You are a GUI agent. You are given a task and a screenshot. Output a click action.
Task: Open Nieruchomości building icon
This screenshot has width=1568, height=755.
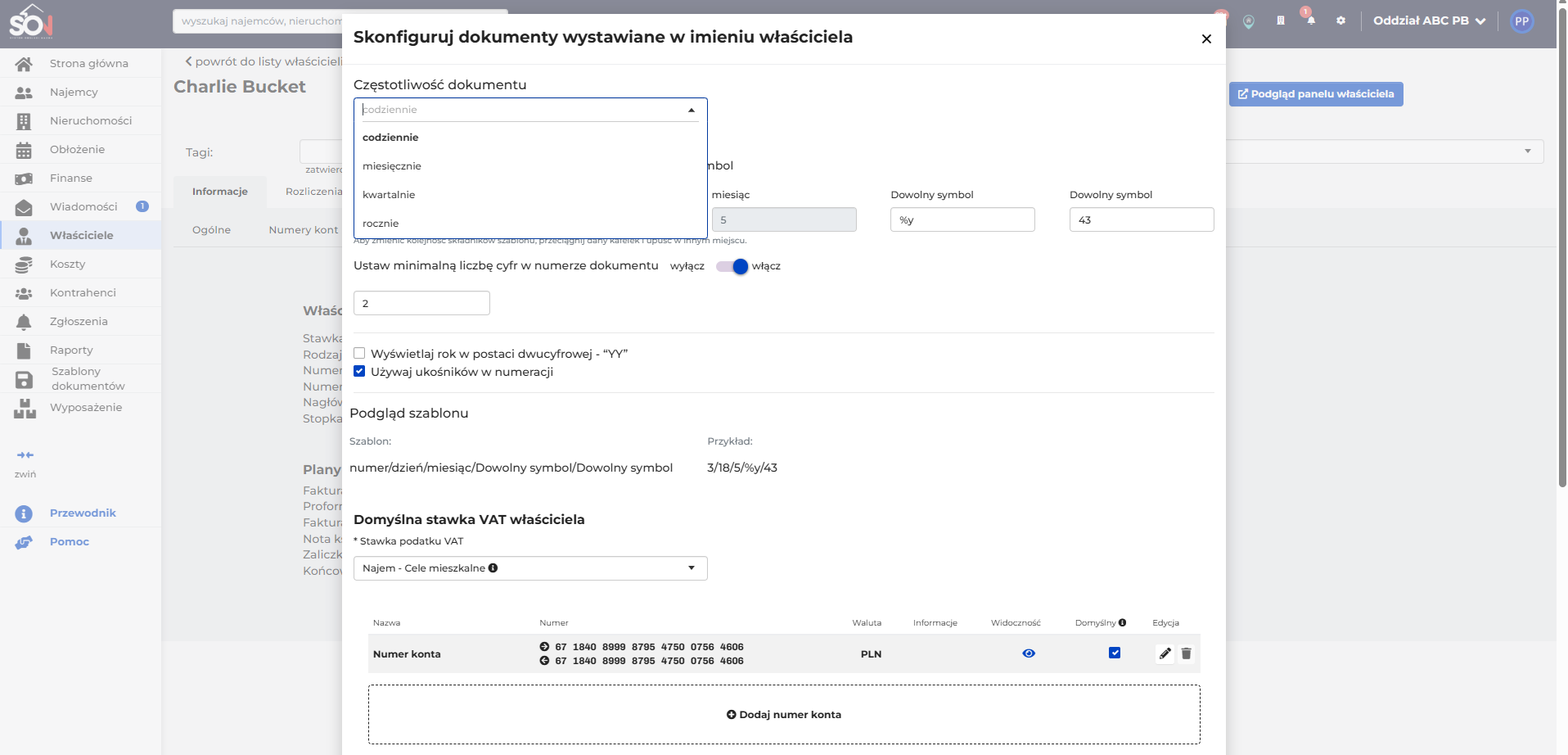click(x=24, y=121)
